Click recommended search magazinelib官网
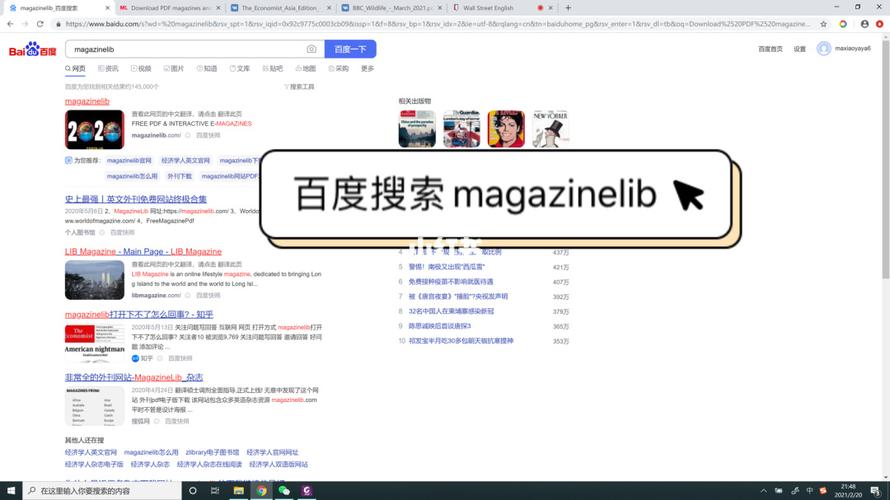 click(129, 161)
